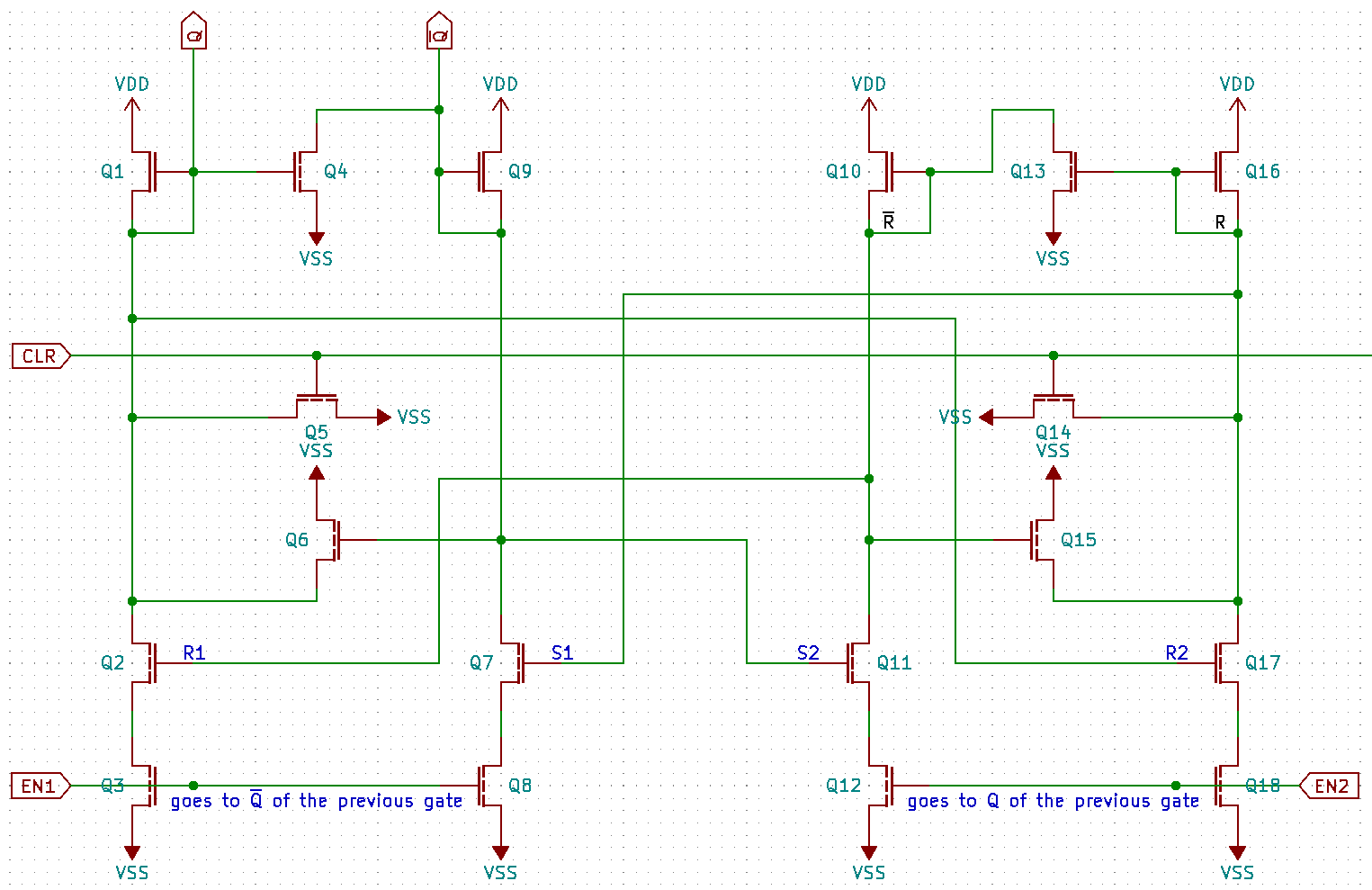Select the VSS symbol below Q12
Screen dimensions: 1372x890
coord(869,863)
